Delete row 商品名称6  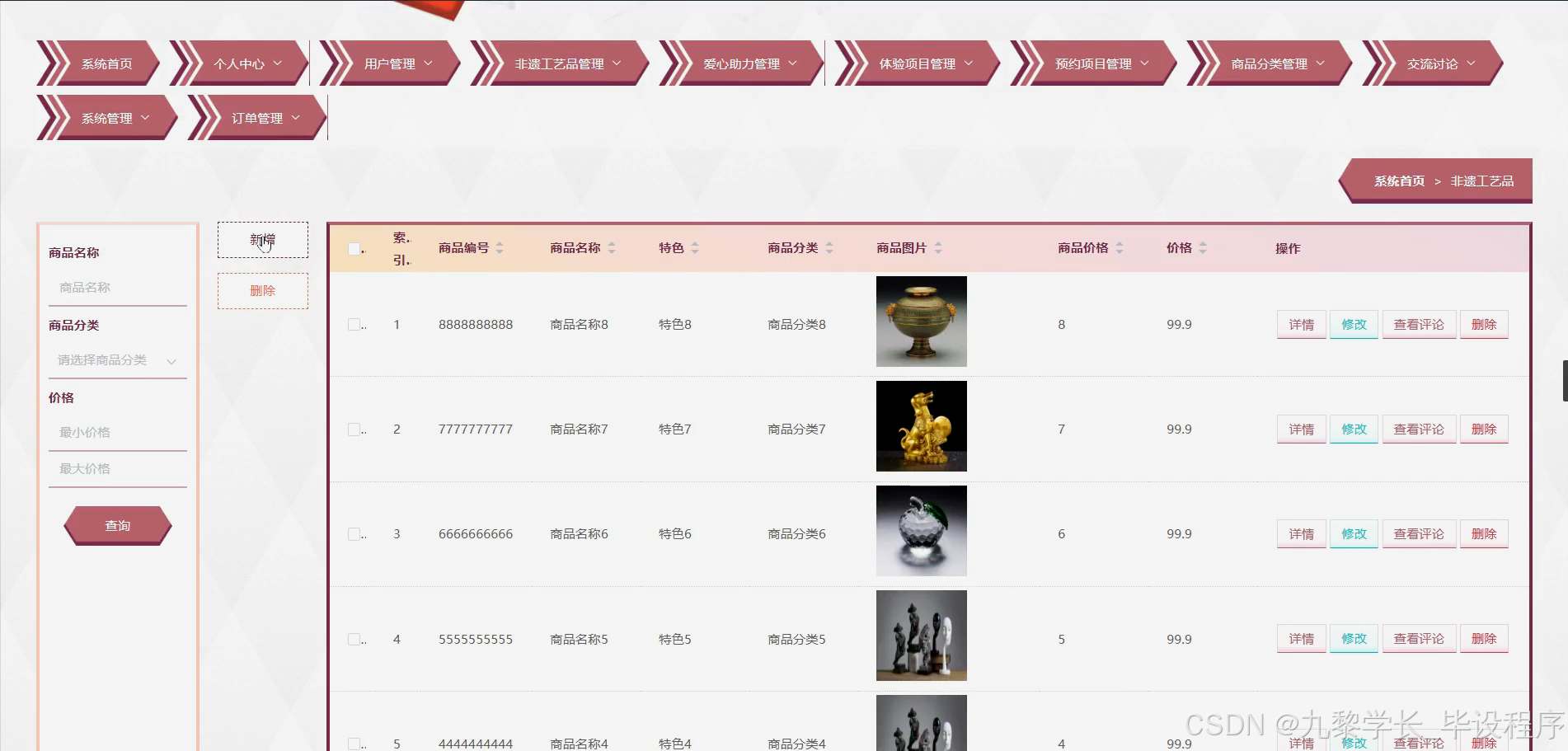coord(1484,534)
